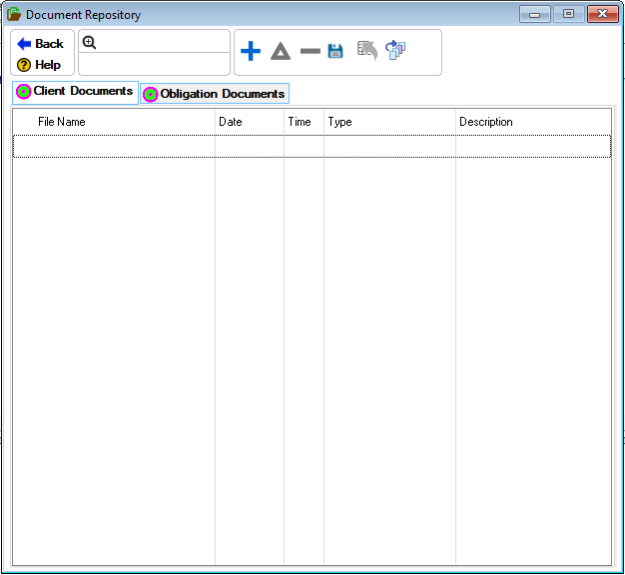625x575 pixels.
Task: Click the grey undo arrow toolbar icon
Action: click(367, 49)
